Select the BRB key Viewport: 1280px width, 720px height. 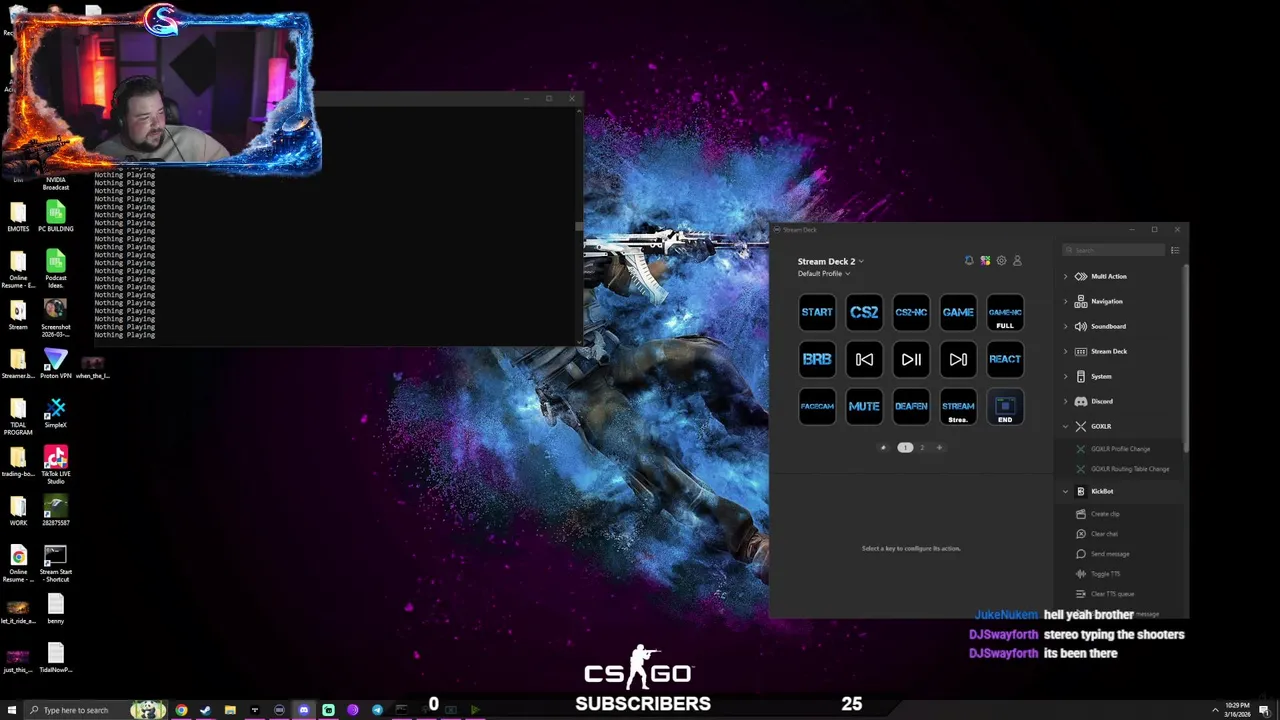[x=817, y=359]
